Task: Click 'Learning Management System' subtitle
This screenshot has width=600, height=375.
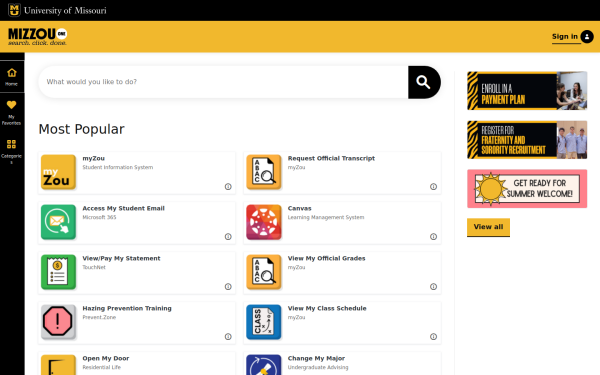Action: pyautogui.click(x=326, y=217)
